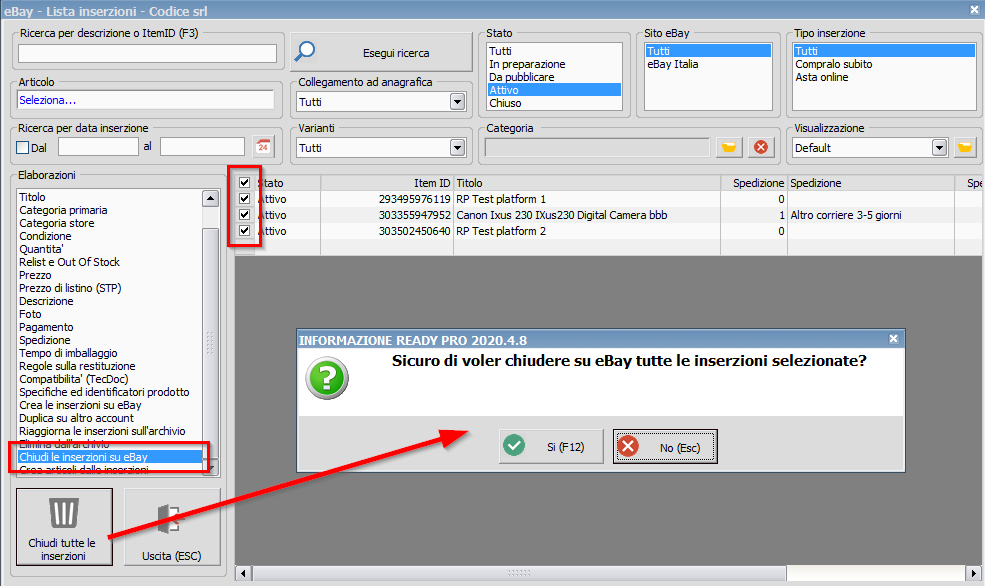
Task: Click the exit door icon for Uscita
Action: [169, 519]
